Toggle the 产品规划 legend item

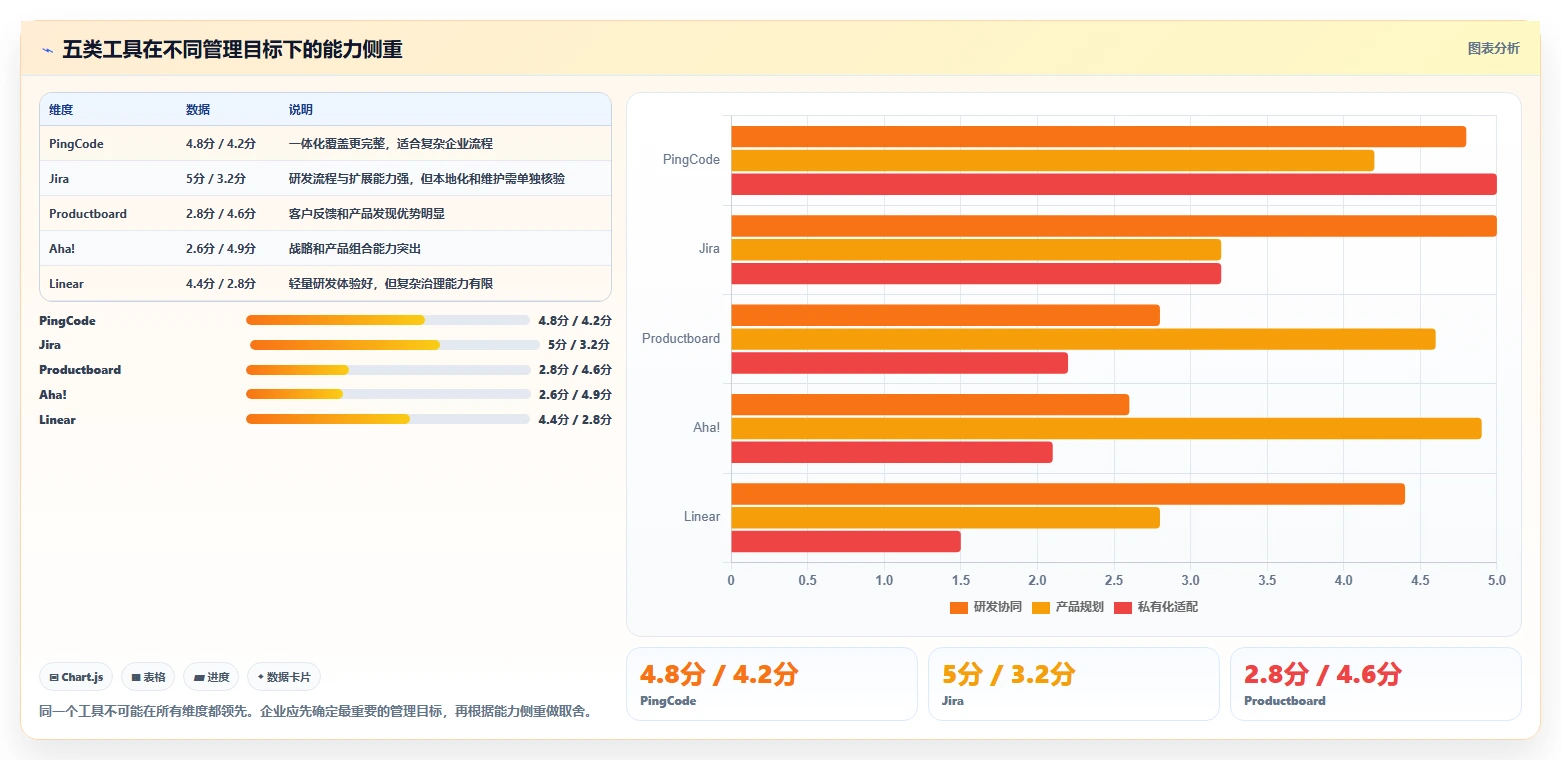click(1067, 607)
